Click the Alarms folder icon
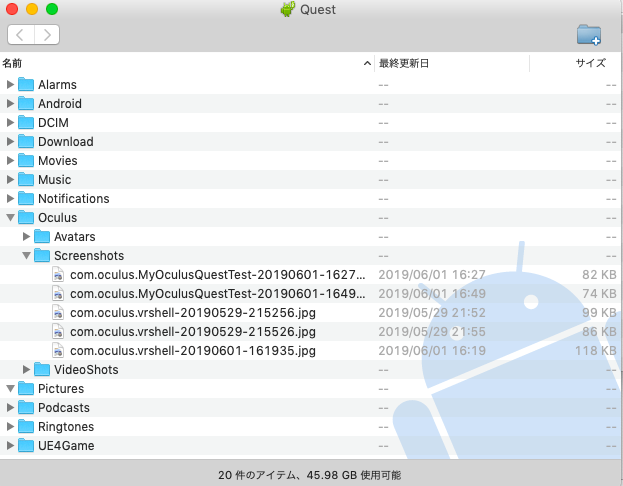623x486 pixels. (x=26, y=84)
